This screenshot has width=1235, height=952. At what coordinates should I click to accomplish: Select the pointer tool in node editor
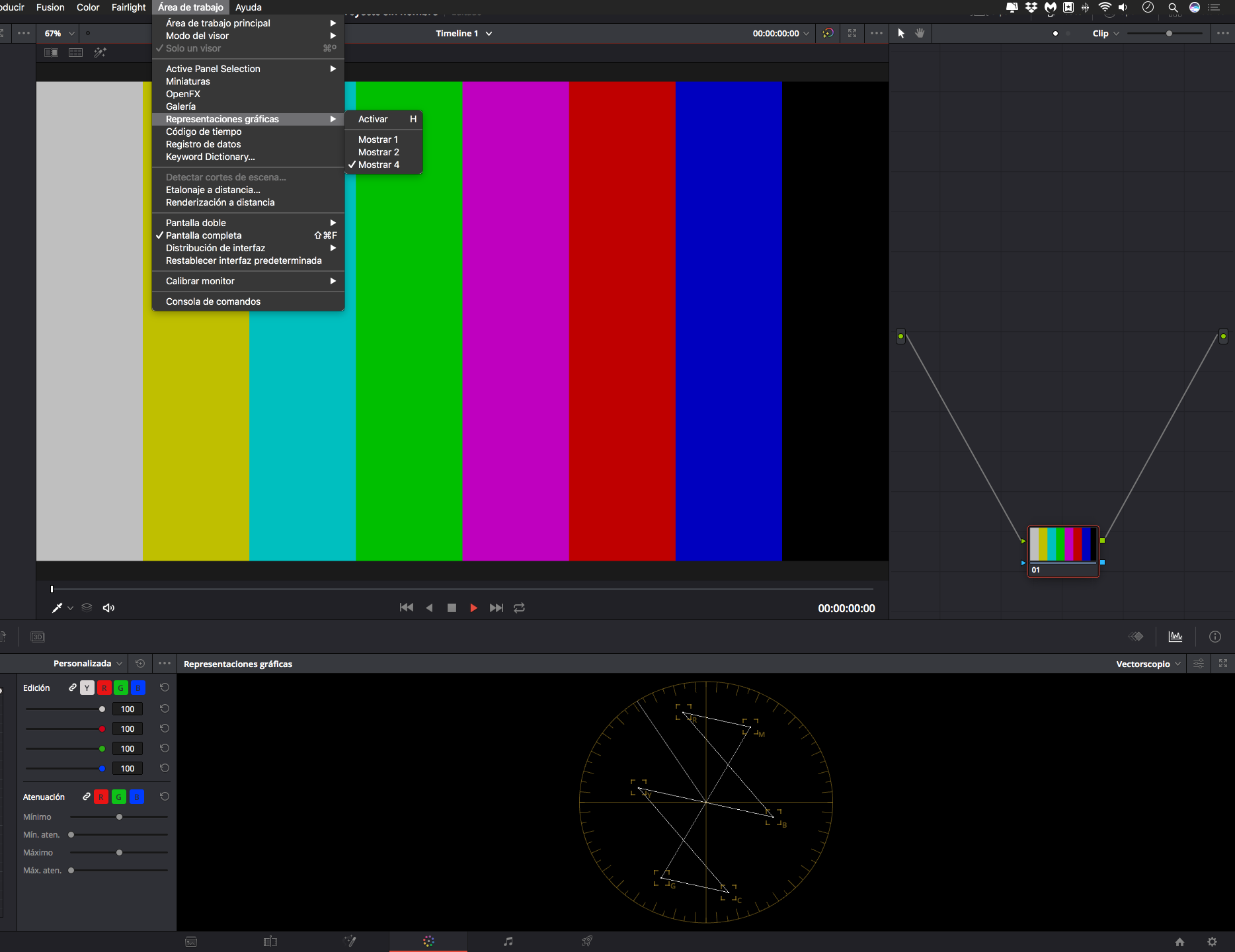(901, 33)
